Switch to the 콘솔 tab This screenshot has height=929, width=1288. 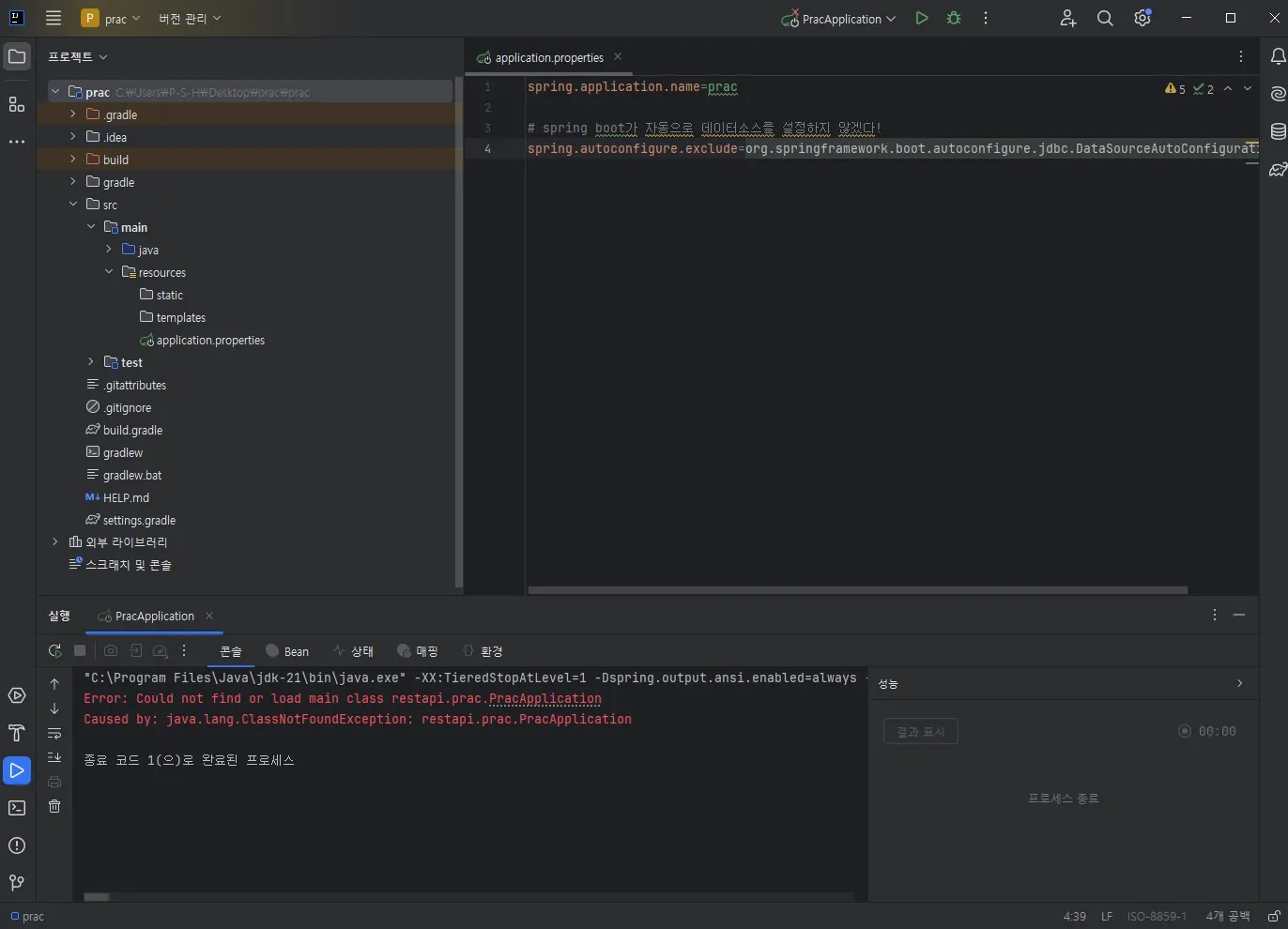(231, 651)
